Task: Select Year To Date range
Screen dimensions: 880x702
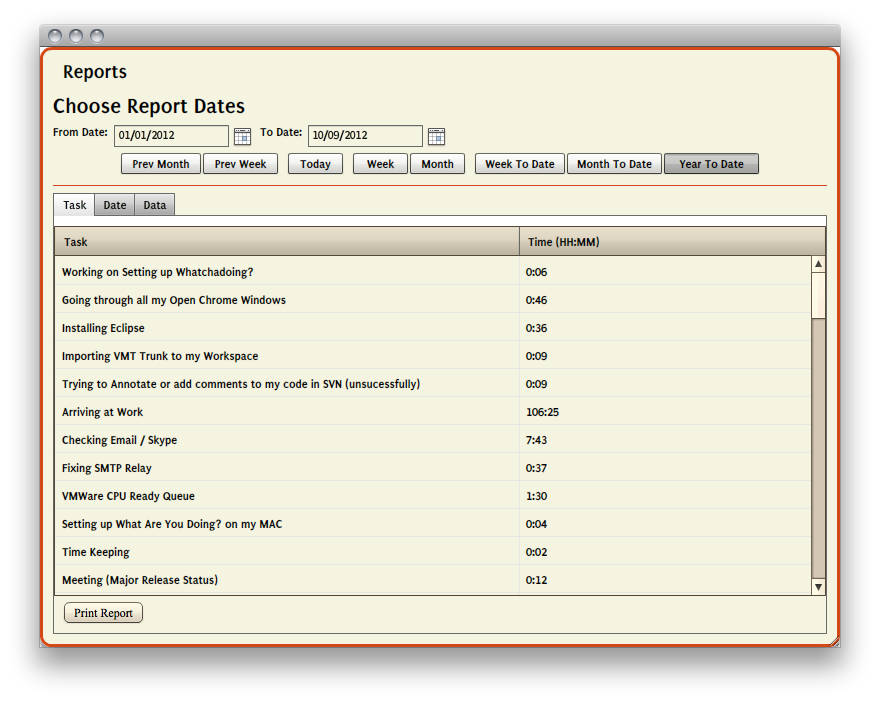Action: click(x=711, y=164)
